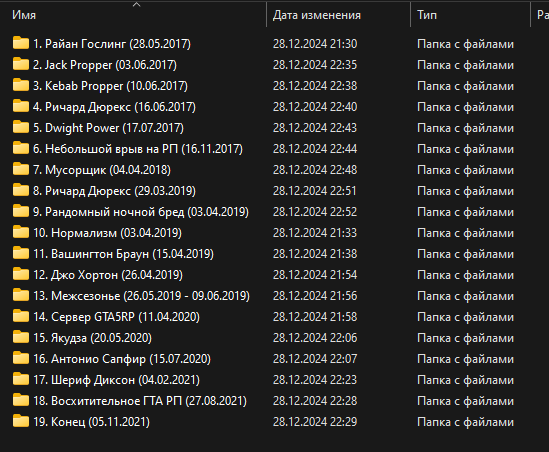The width and height of the screenshot is (549, 452).
Task: Click Папка с файлами for Шериф Диксон
Action: pyautogui.click(x=465, y=380)
